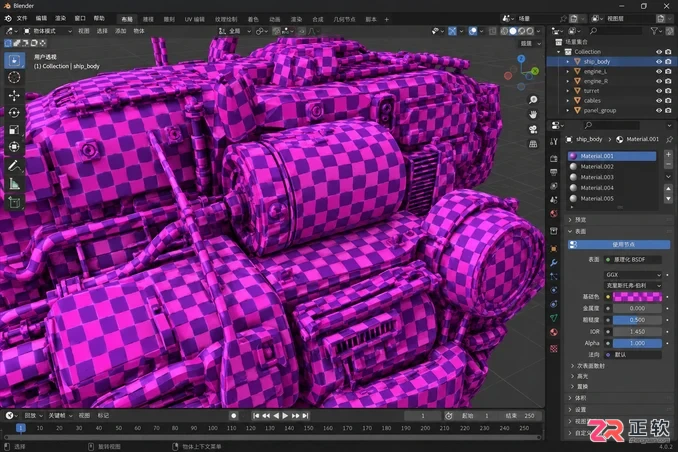Select the Select Box tool
The image size is (678, 452).
coord(14,61)
